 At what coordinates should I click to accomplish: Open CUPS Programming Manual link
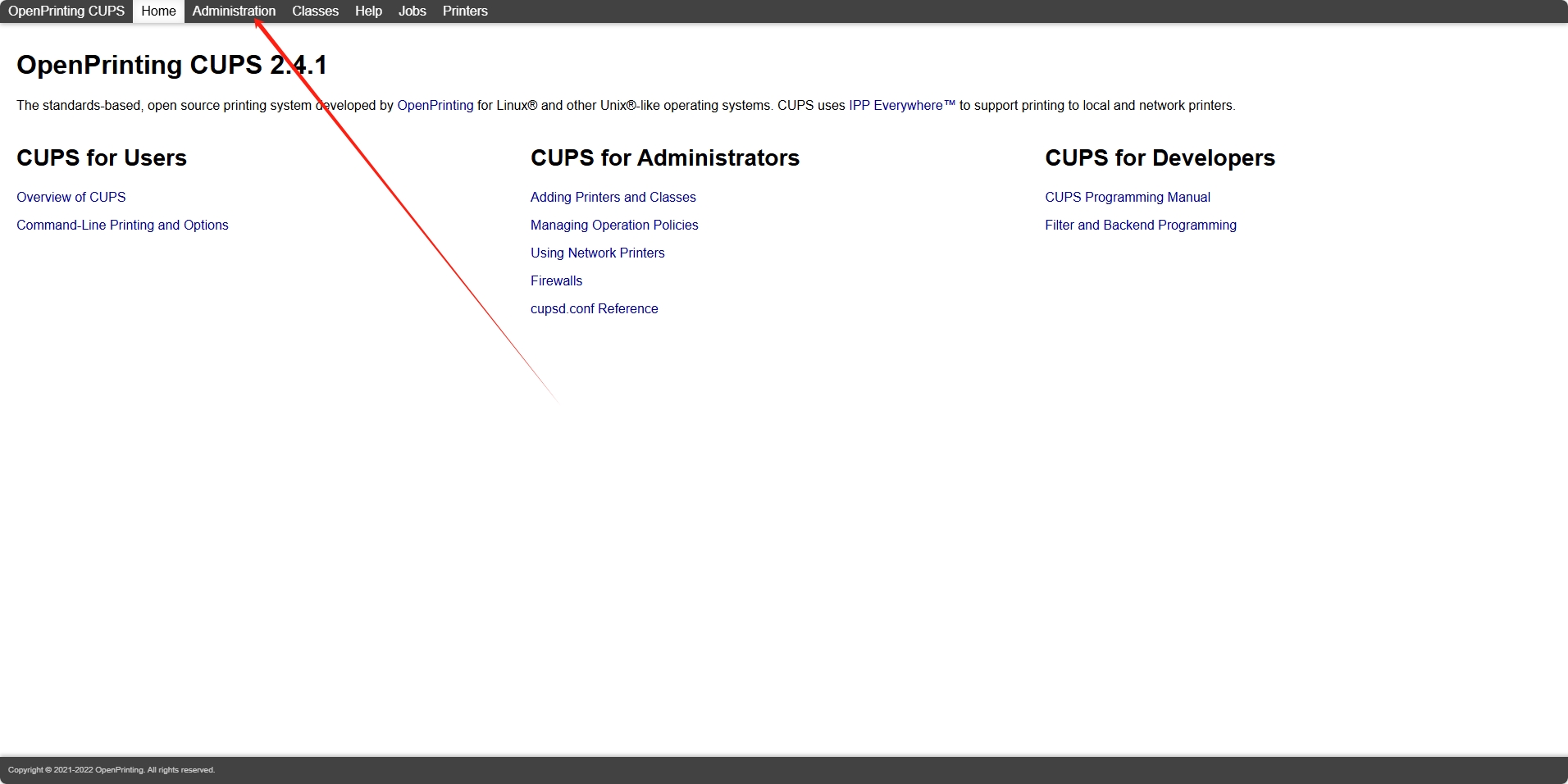click(1127, 197)
